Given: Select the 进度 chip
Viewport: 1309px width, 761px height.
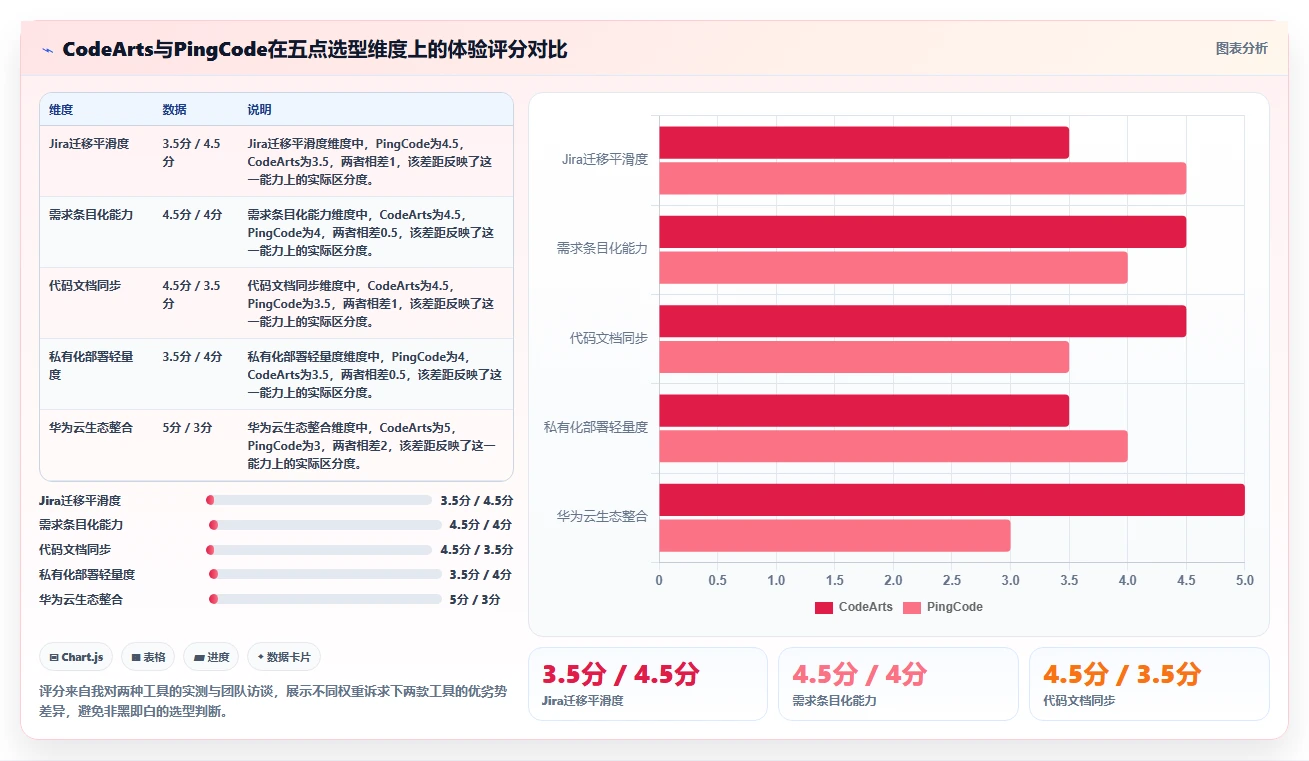Looking at the screenshot, I should 211,657.
